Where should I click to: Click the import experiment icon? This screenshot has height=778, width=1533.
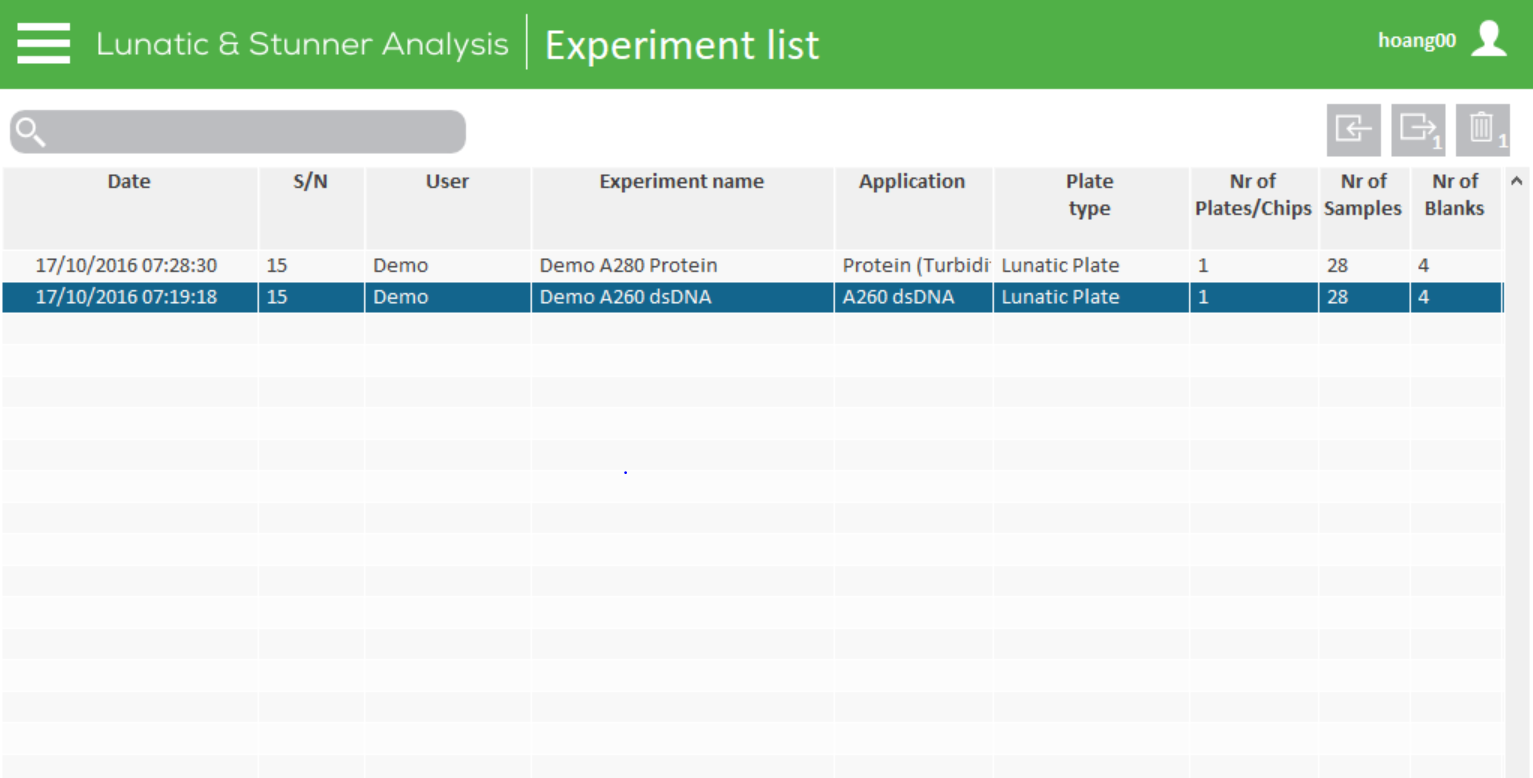1353,130
